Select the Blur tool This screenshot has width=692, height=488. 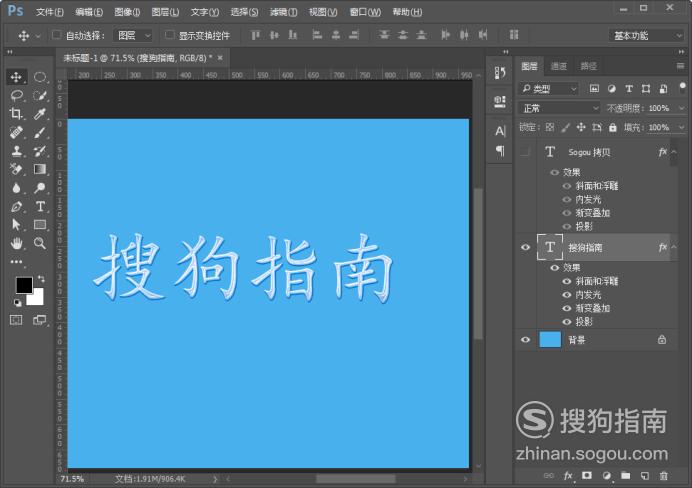pyautogui.click(x=16, y=188)
